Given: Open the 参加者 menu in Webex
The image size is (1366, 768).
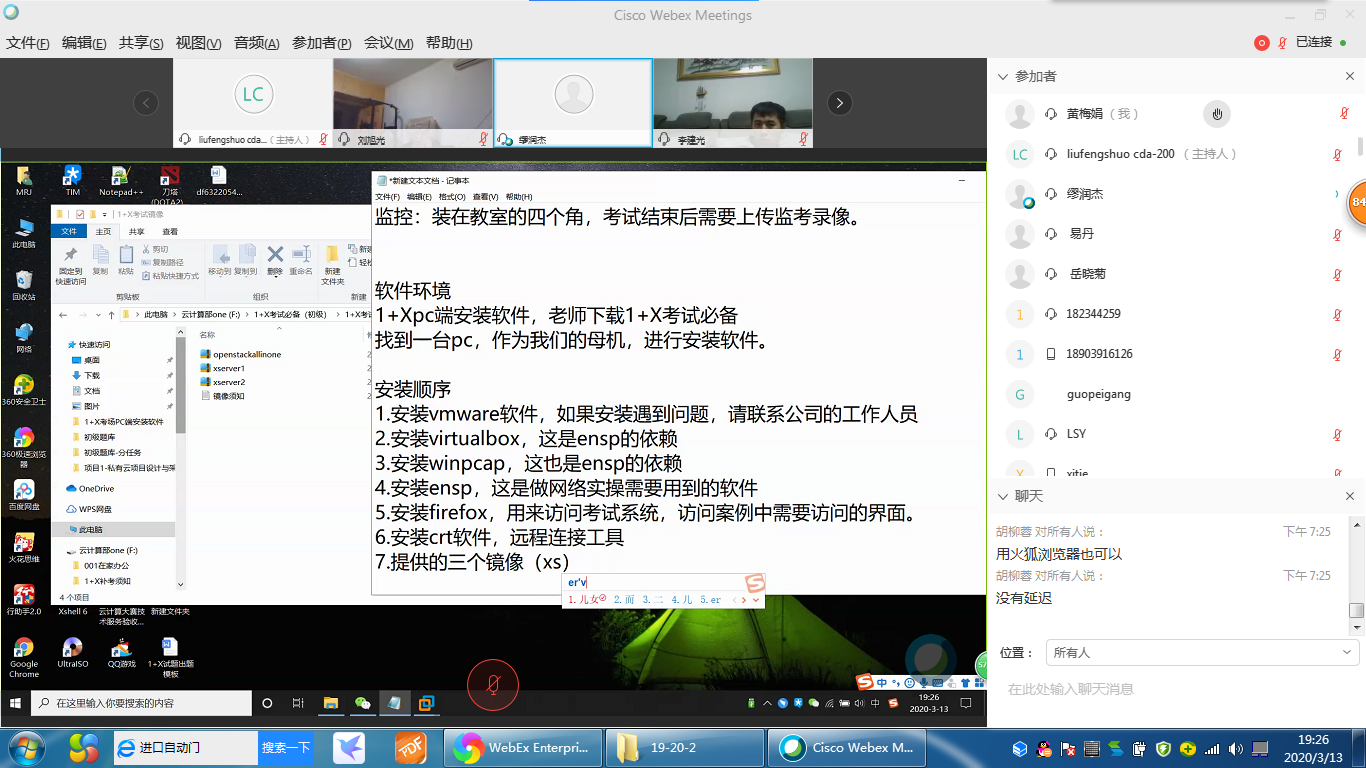Looking at the screenshot, I should (x=322, y=43).
